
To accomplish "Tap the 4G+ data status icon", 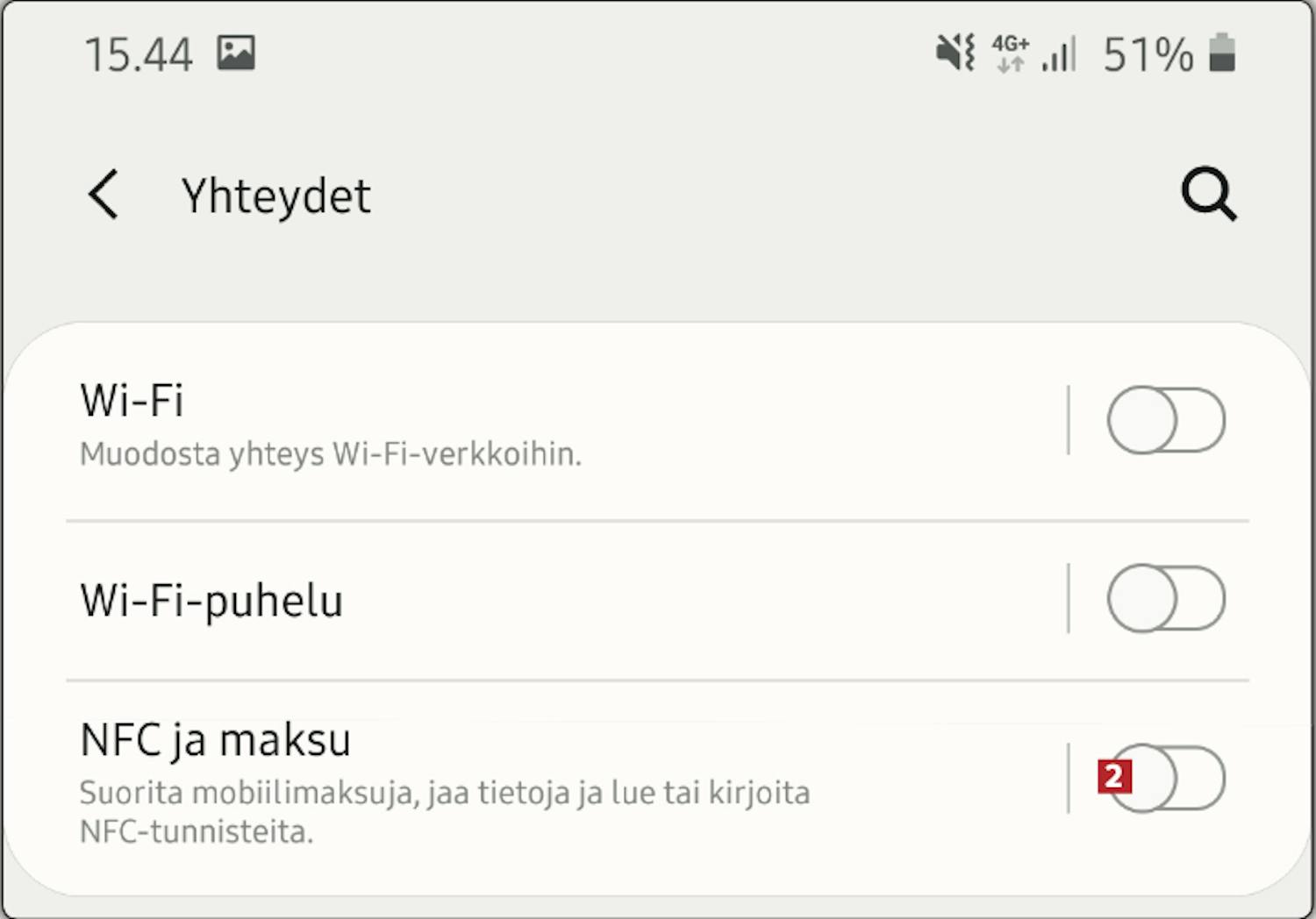I will point(1011,53).
